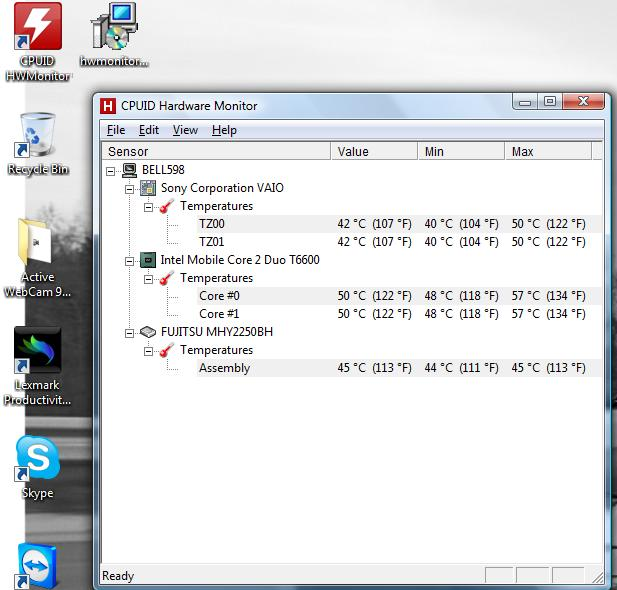Image resolution: width=617 pixels, height=590 pixels.
Task: Collapse the BELL598 root node
Action: coord(111,171)
